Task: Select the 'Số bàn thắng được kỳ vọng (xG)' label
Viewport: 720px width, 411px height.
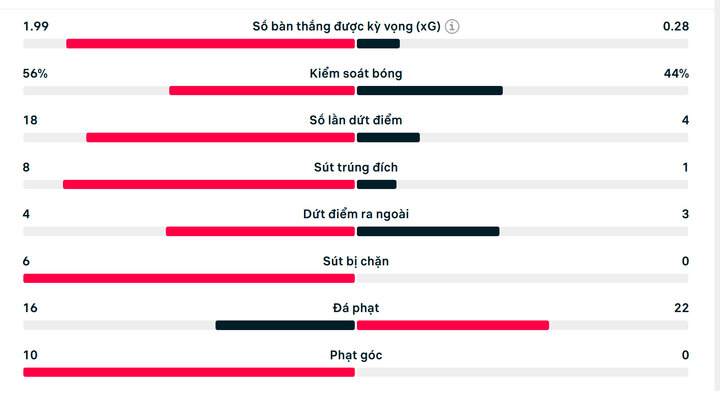Action: click(346, 27)
